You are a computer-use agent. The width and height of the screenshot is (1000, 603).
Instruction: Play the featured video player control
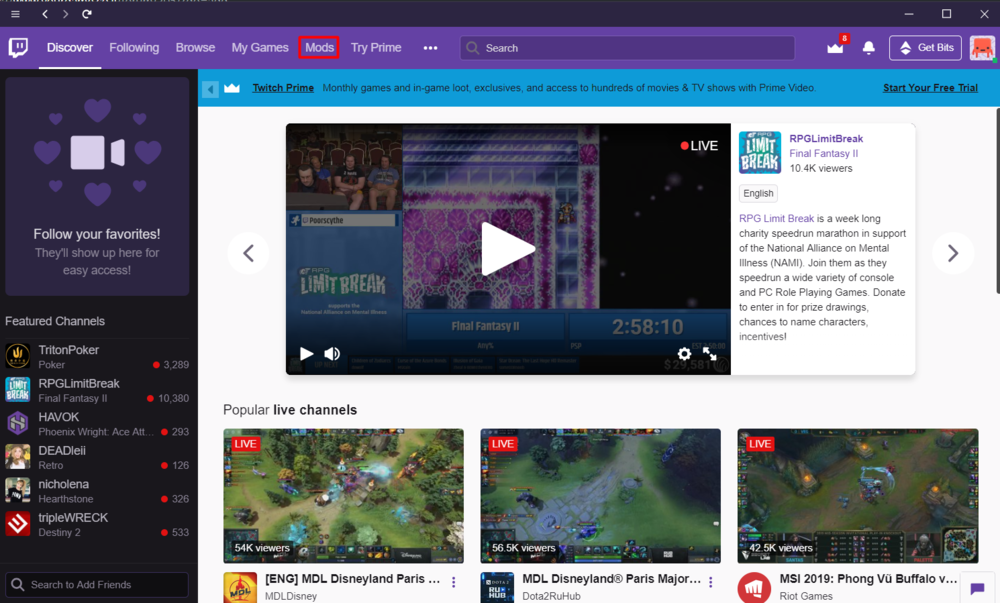coord(306,354)
